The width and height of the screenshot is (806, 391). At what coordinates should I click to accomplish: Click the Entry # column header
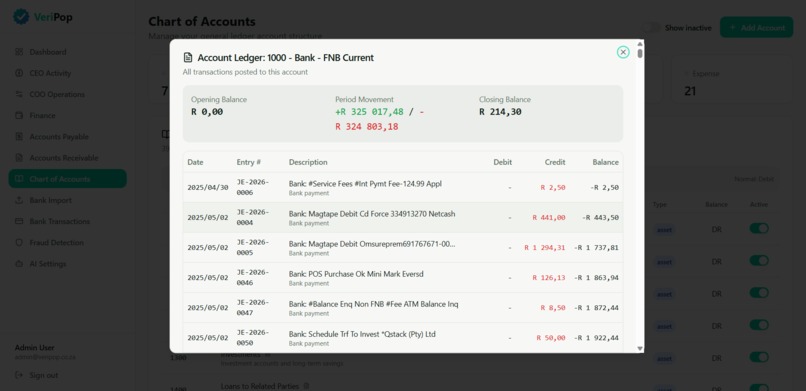pos(249,162)
